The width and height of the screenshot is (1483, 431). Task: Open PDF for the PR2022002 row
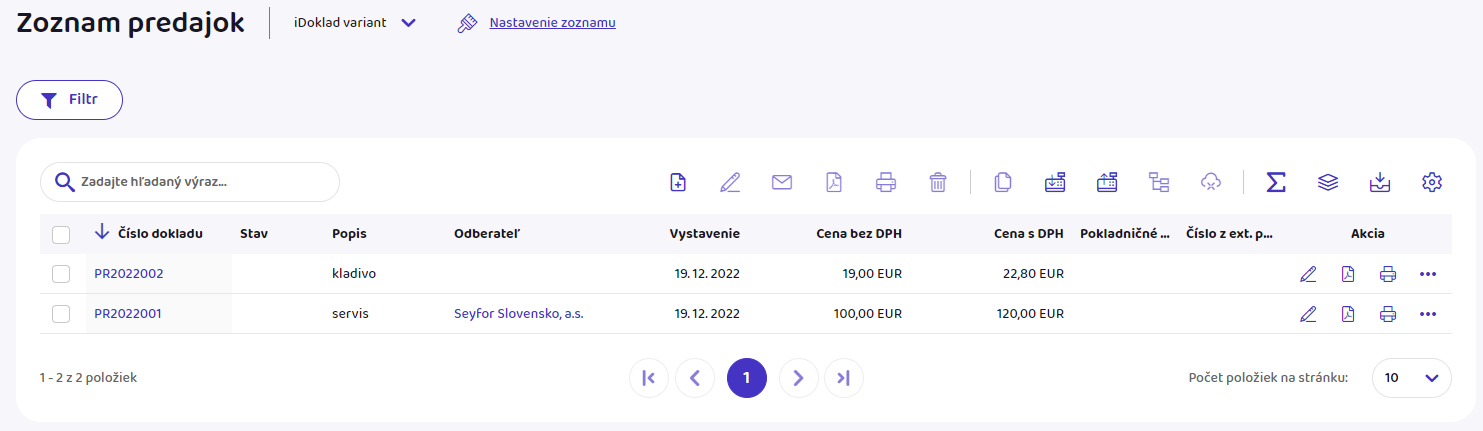(x=1347, y=274)
